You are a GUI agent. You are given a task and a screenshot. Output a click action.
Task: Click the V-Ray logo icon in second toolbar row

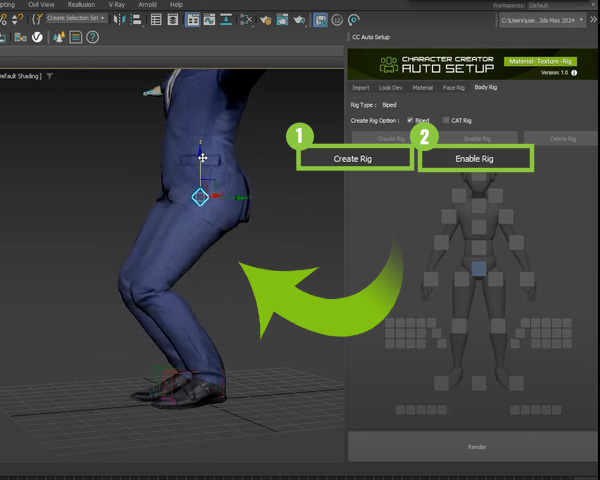click(x=37, y=37)
